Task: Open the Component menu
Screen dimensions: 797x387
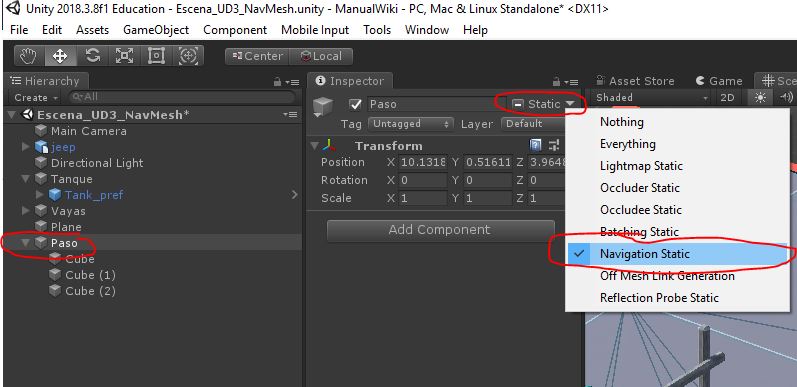Action: click(x=235, y=30)
